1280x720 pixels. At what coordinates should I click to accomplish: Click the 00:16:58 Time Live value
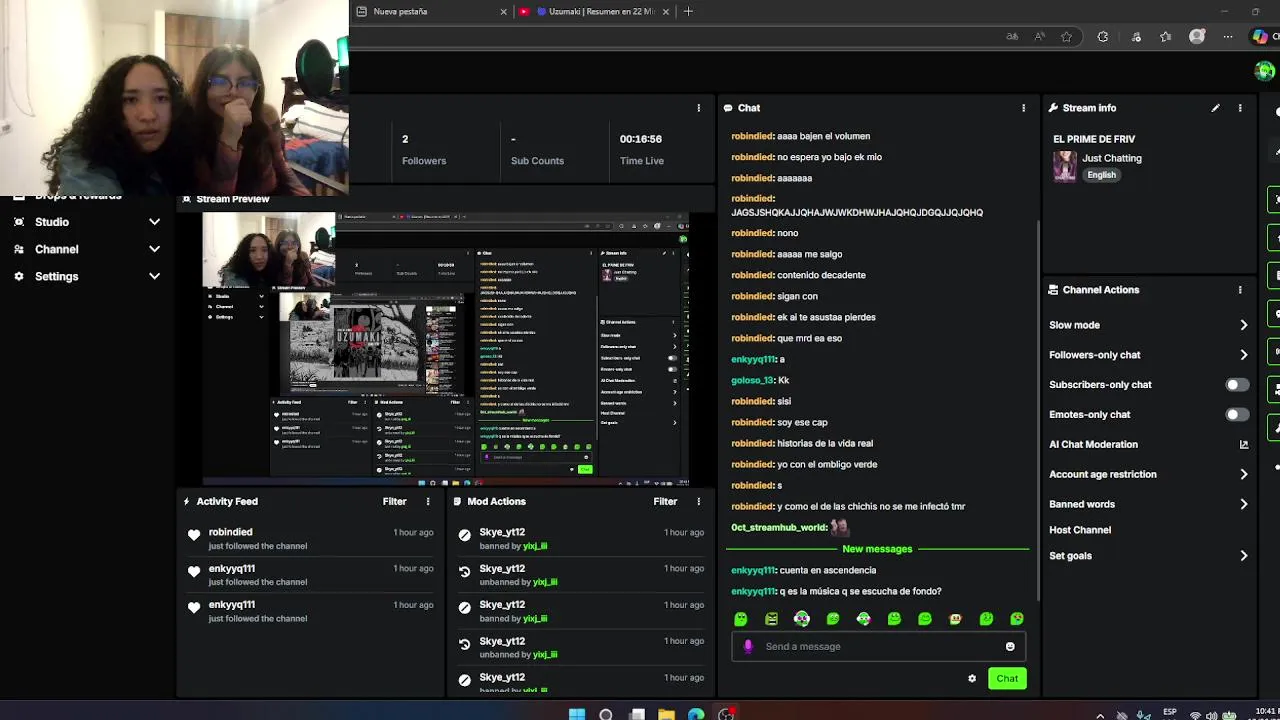tap(640, 139)
